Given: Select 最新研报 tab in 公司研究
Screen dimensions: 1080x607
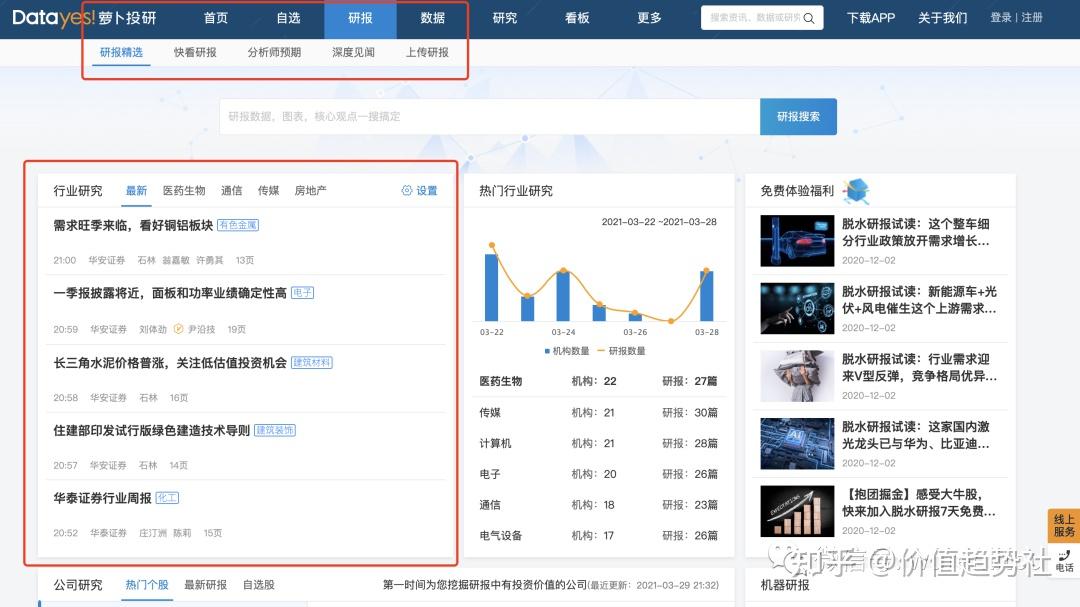Looking at the screenshot, I should pos(205,585).
